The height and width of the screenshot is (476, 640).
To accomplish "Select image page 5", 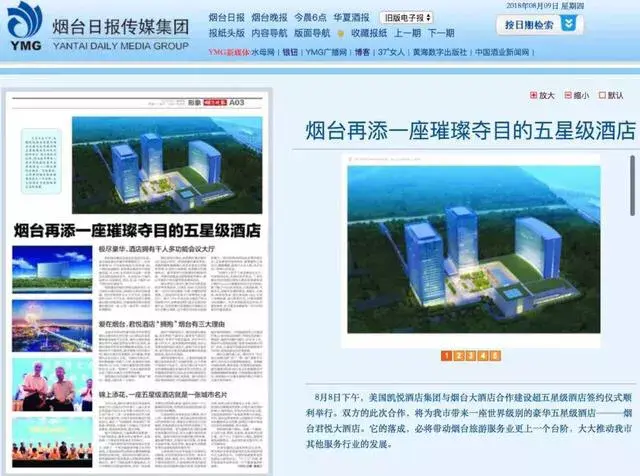I will [495, 356].
